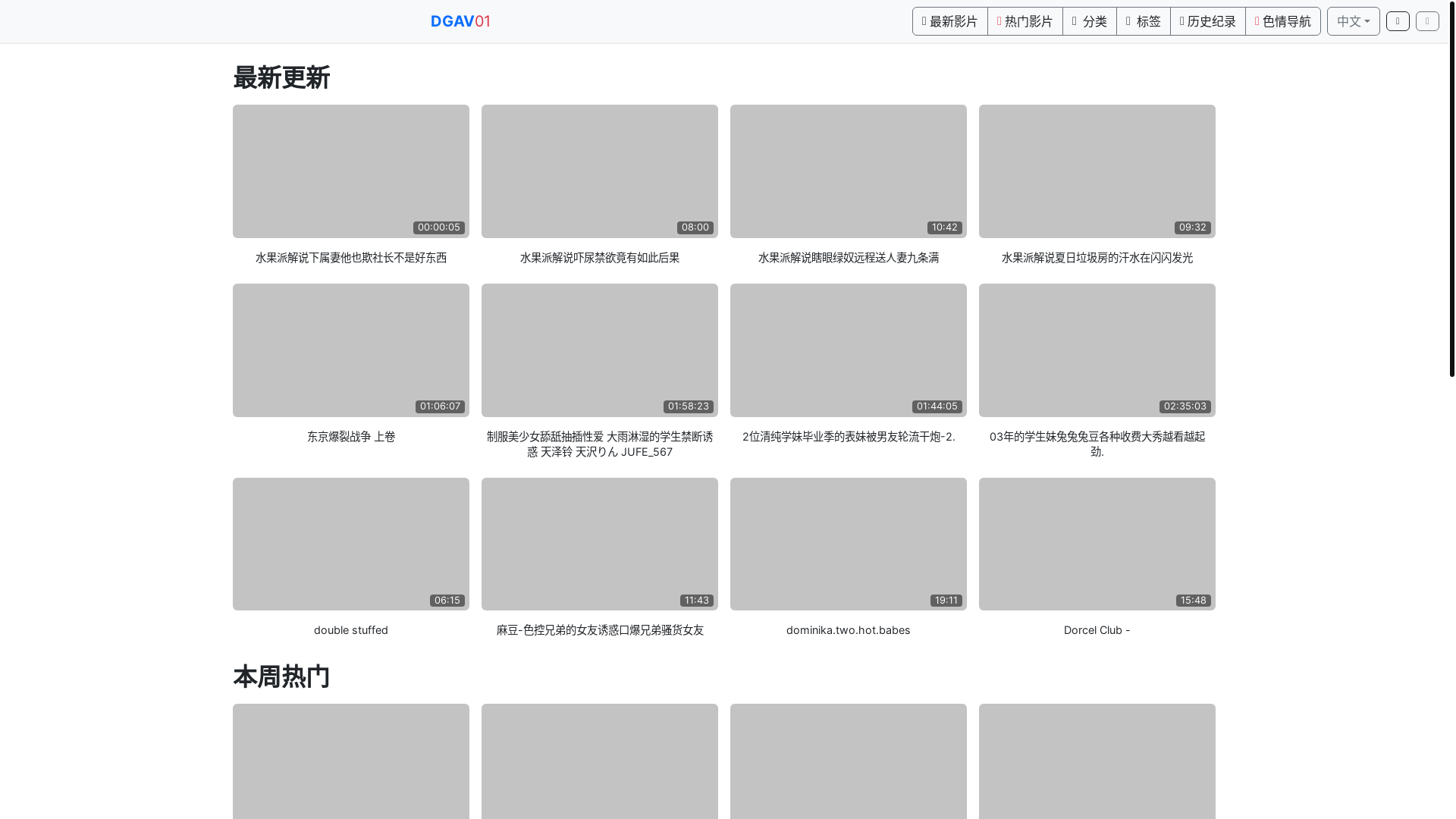The width and height of the screenshot is (1456, 819).
Task: Open the 标签 tags page
Action: point(1143,21)
